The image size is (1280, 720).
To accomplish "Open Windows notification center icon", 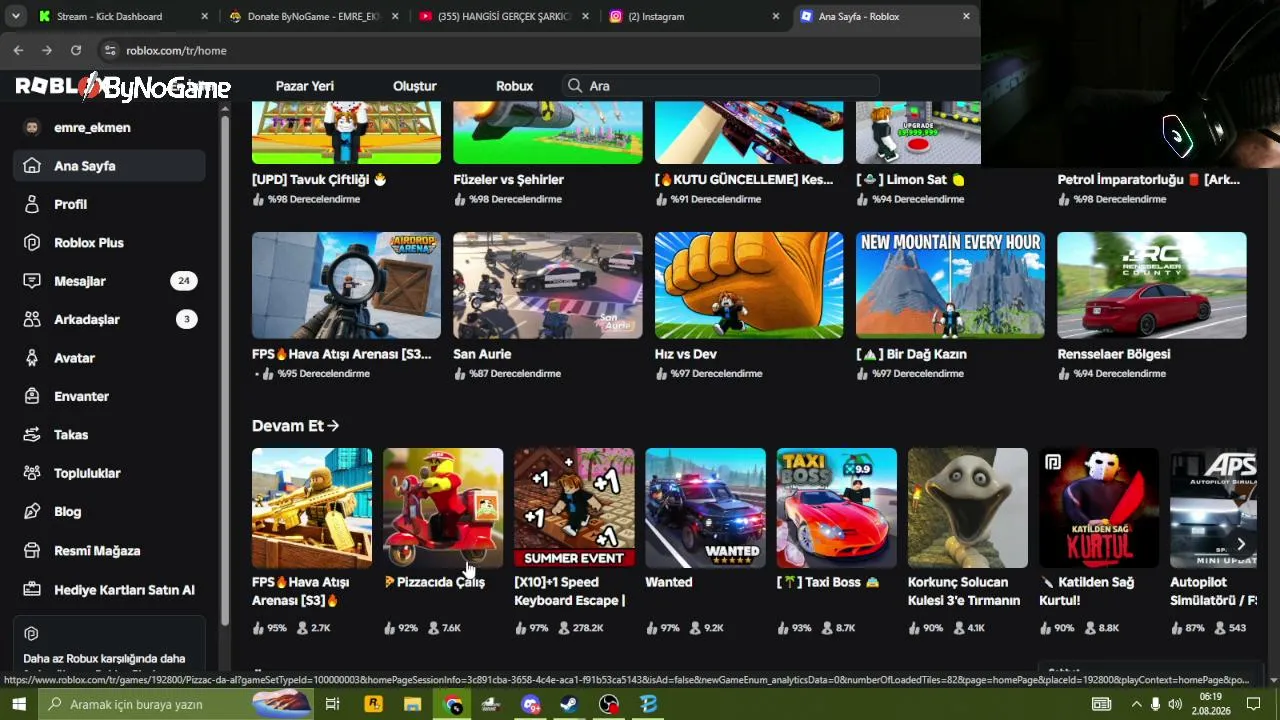I will click(1253, 704).
